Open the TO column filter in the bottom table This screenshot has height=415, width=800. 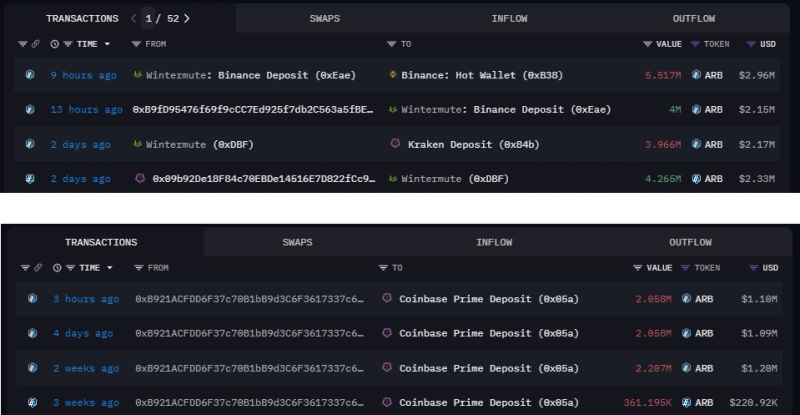pos(384,268)
